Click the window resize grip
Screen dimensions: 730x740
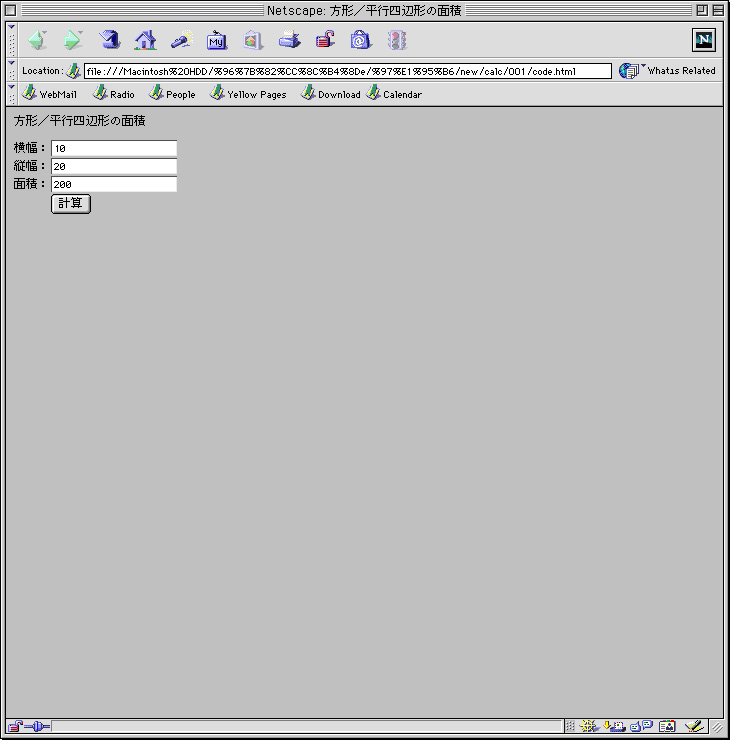pos(717,727)
